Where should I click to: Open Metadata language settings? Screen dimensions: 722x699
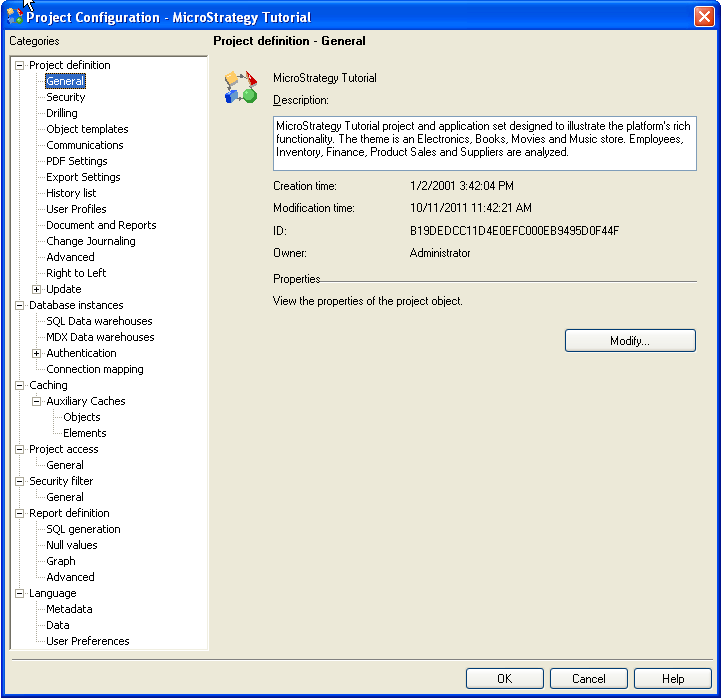pyautogui.click(x=69, y=609)
